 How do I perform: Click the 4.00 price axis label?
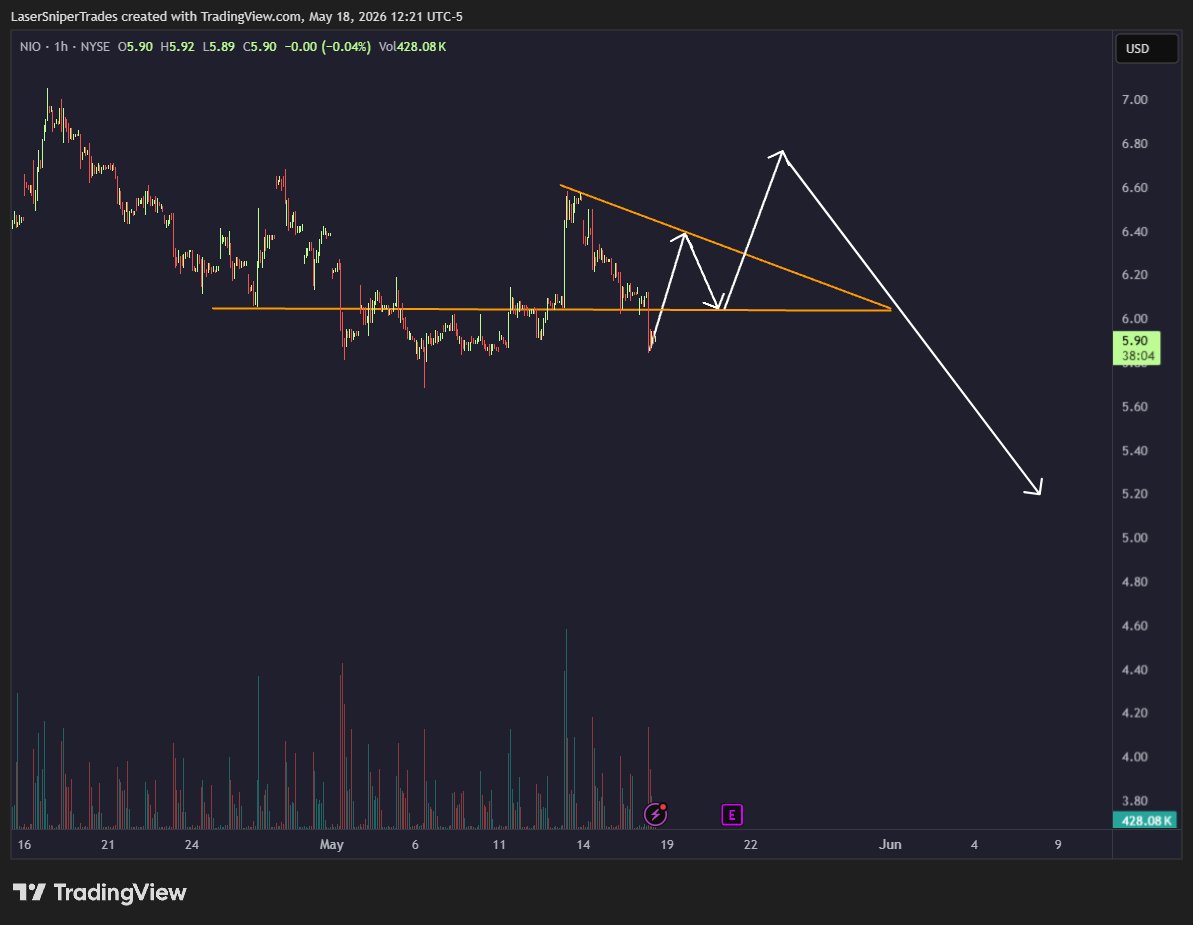click(x=1134, y=757)
